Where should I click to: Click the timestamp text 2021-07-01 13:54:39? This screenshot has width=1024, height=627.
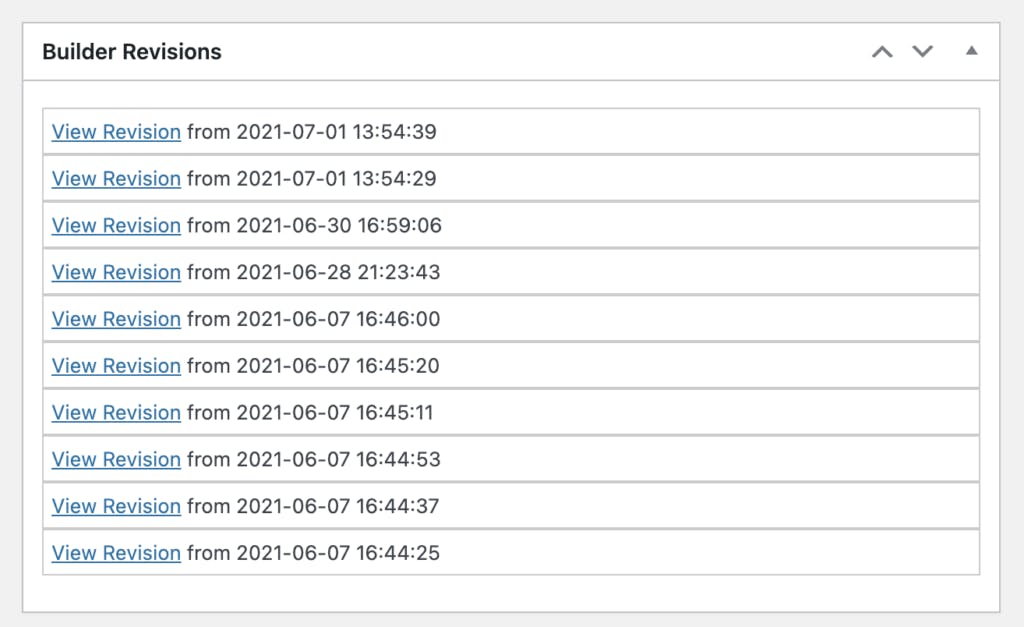point(336,132)
